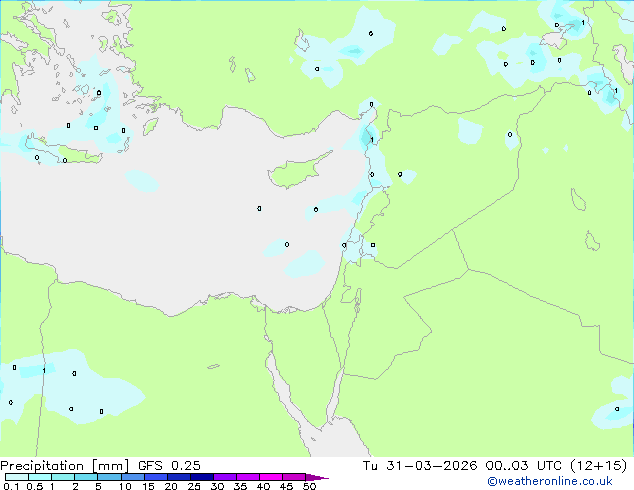This screenshot has width=634, height=490.
Task: Pick the 1–2 mm legend color swatch
Action: [63, 477]
